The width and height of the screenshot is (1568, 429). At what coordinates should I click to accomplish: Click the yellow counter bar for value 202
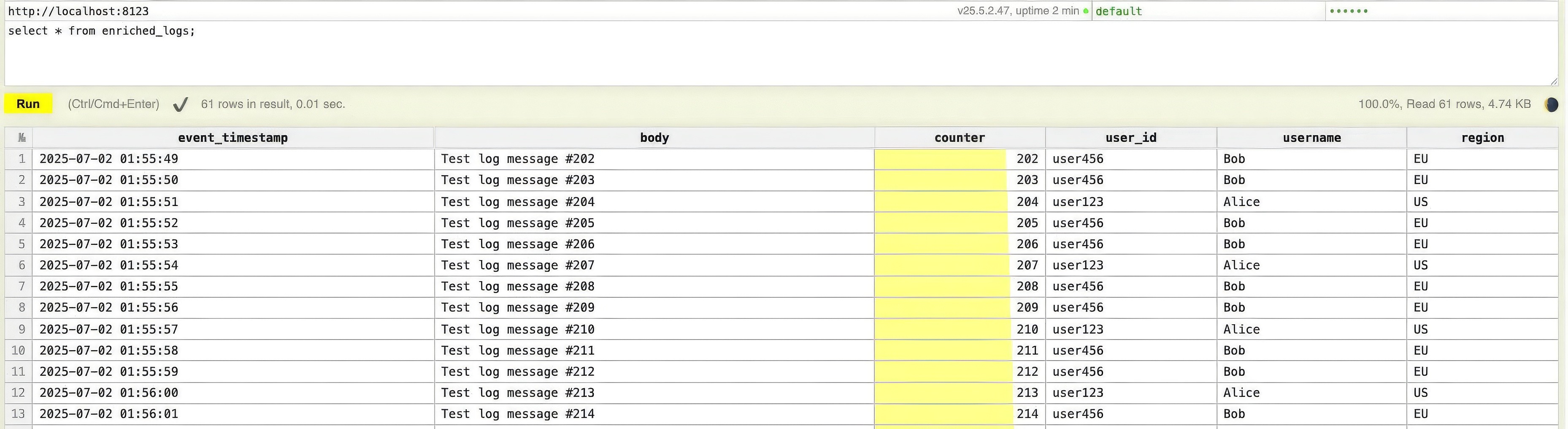pyautogui.click(x=941, y=159)
